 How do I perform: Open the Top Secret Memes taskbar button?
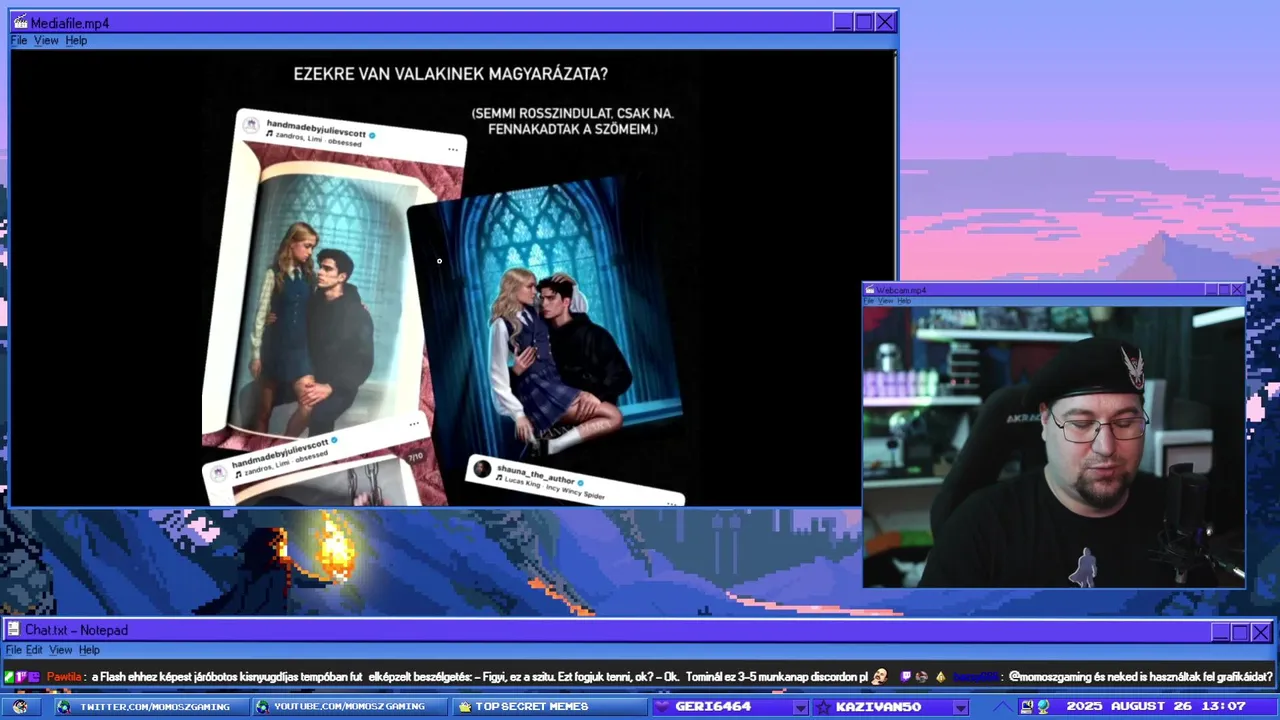tap(550, 707)
